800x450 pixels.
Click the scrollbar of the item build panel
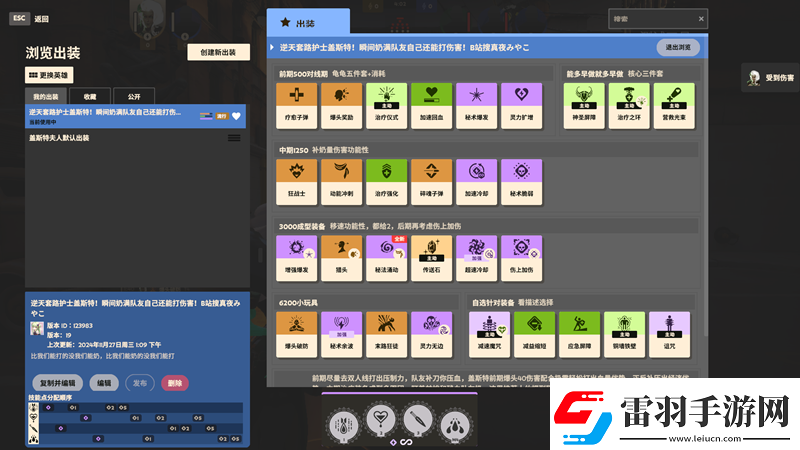705,199
